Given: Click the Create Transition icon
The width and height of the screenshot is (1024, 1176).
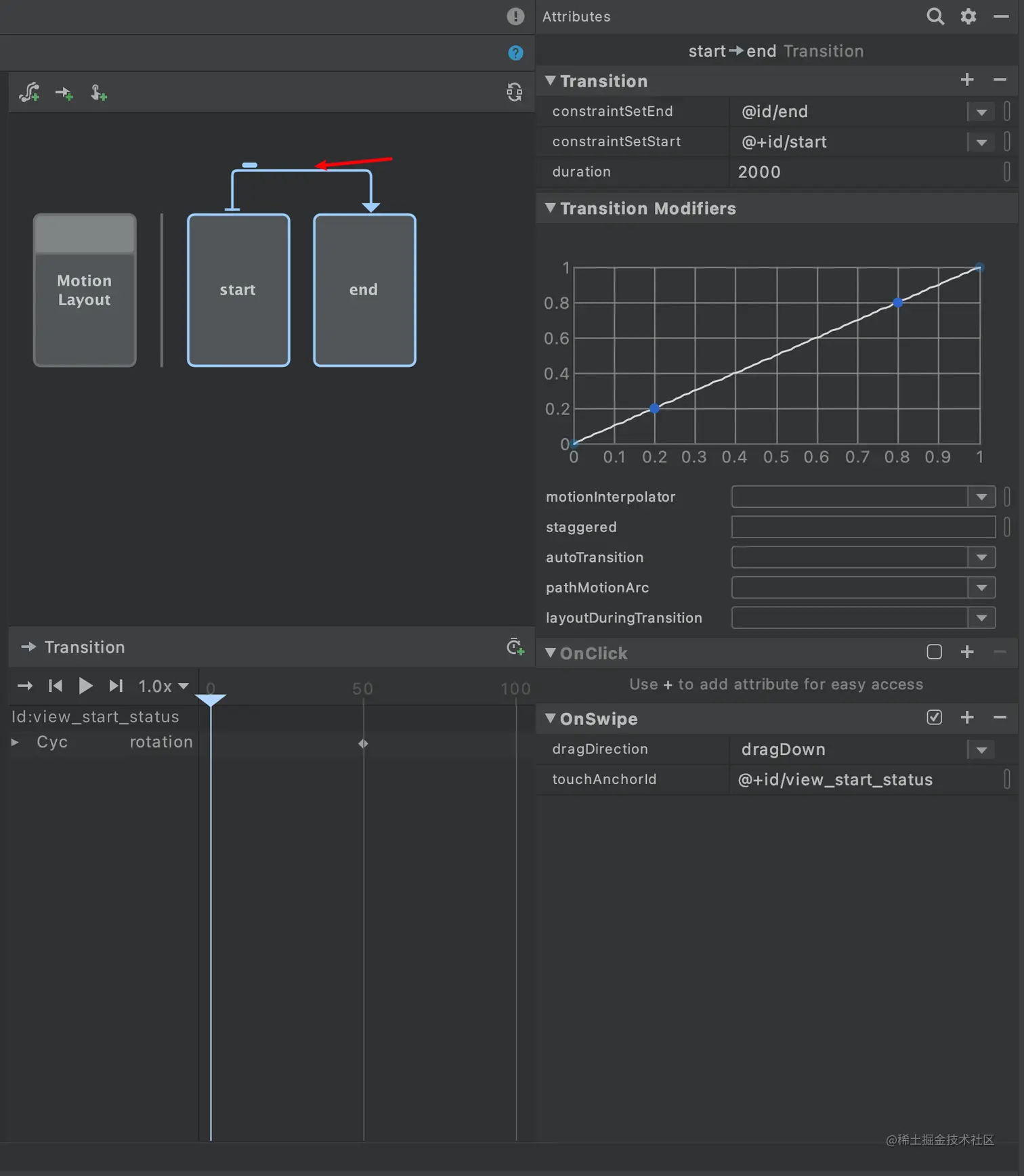Looking at the screenshot, I should click(x=64, y=93).
